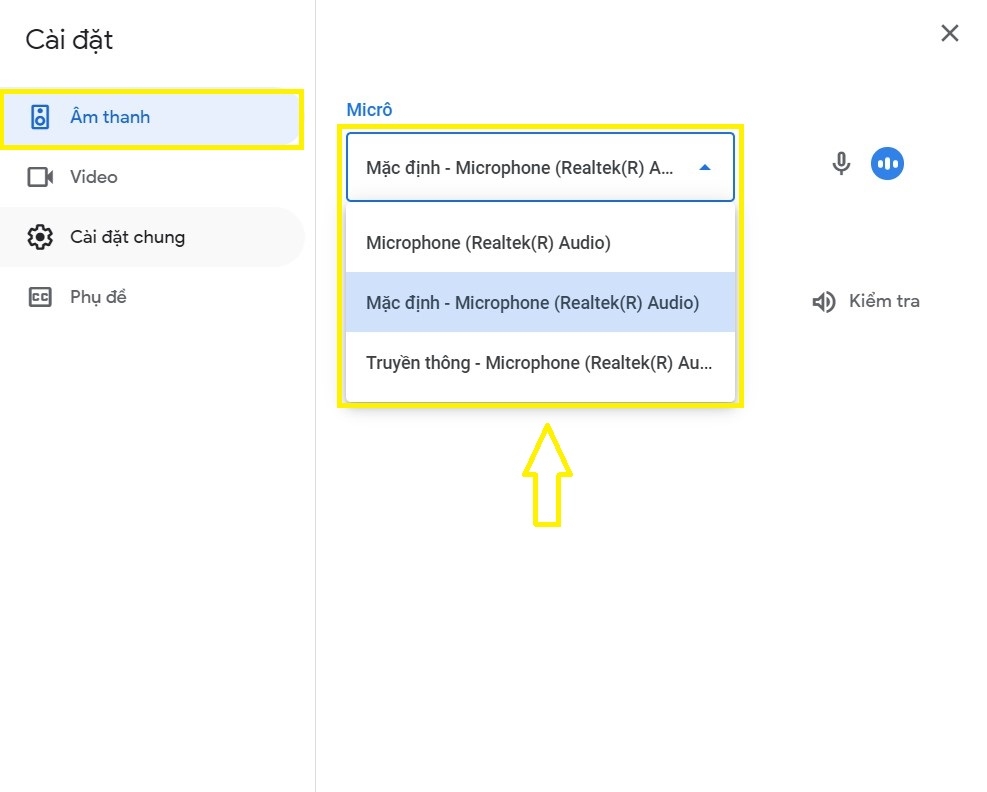This screenshot has height=792, width=987.
Task: Click the speaker icon beside Âm thanh
Action: coord(40,117)
